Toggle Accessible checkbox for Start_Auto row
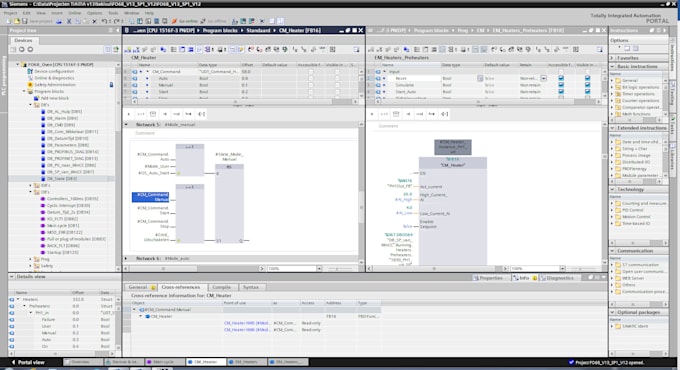The height and width of the screenshot is (370, 680). point(561,92)
